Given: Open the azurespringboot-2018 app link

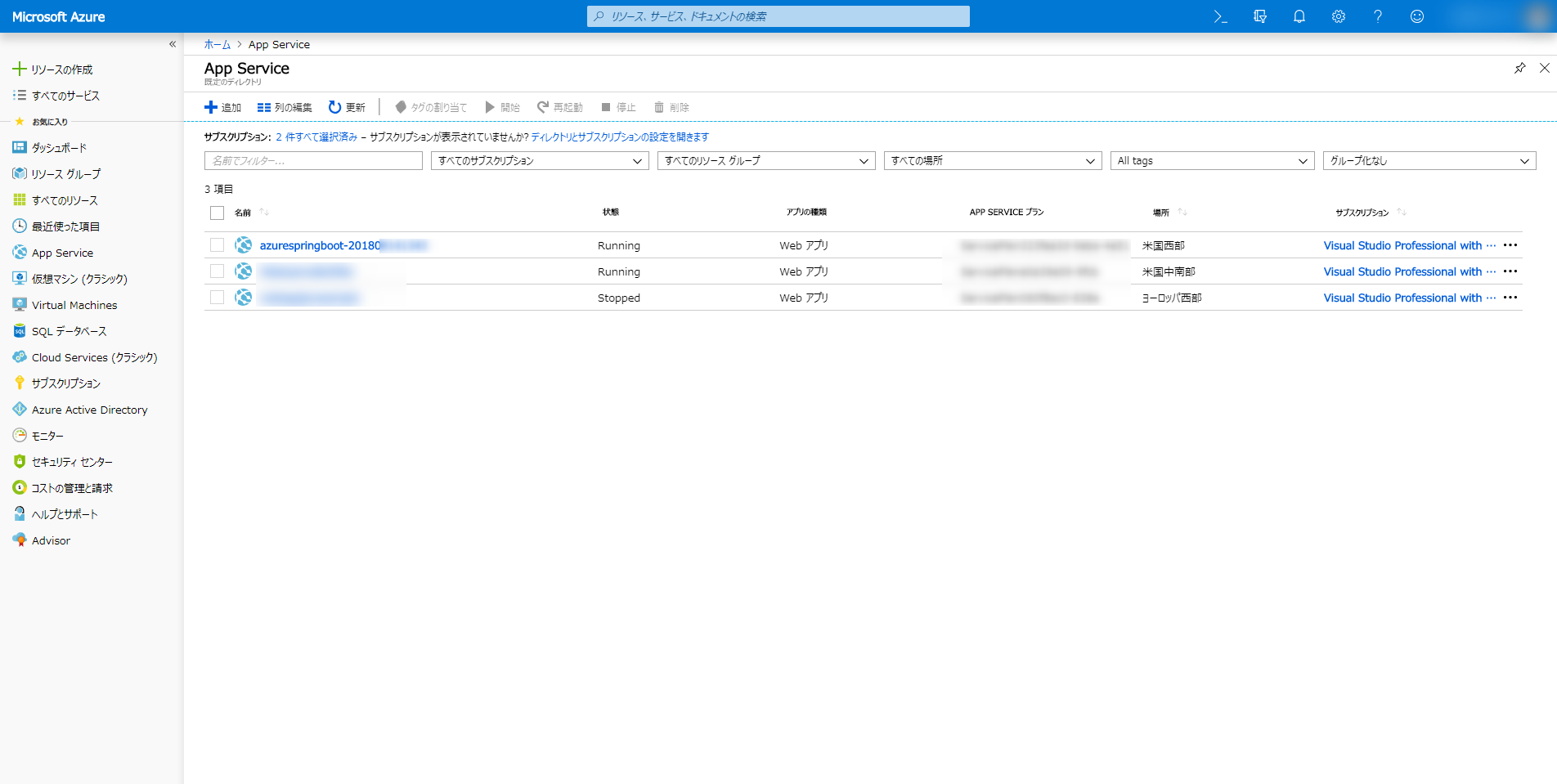Looking at the screenshot, I should click(343, 245).
